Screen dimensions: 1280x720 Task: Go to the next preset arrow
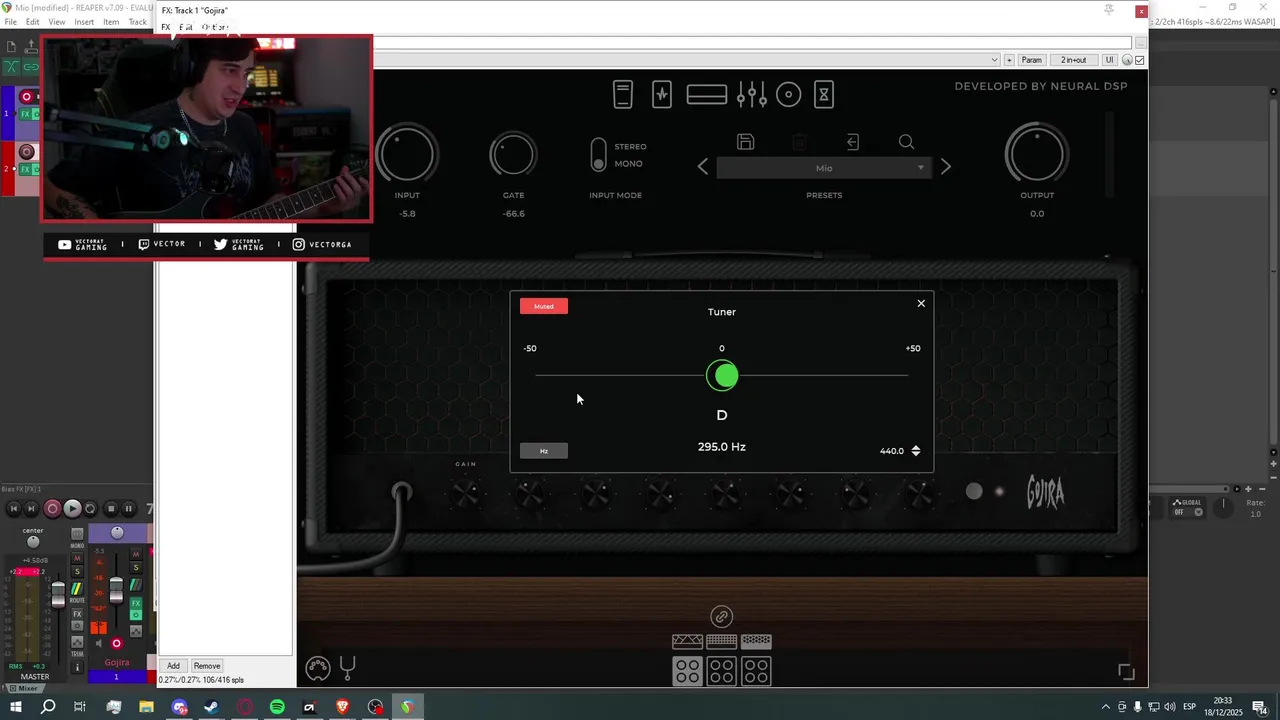[945, 167]
